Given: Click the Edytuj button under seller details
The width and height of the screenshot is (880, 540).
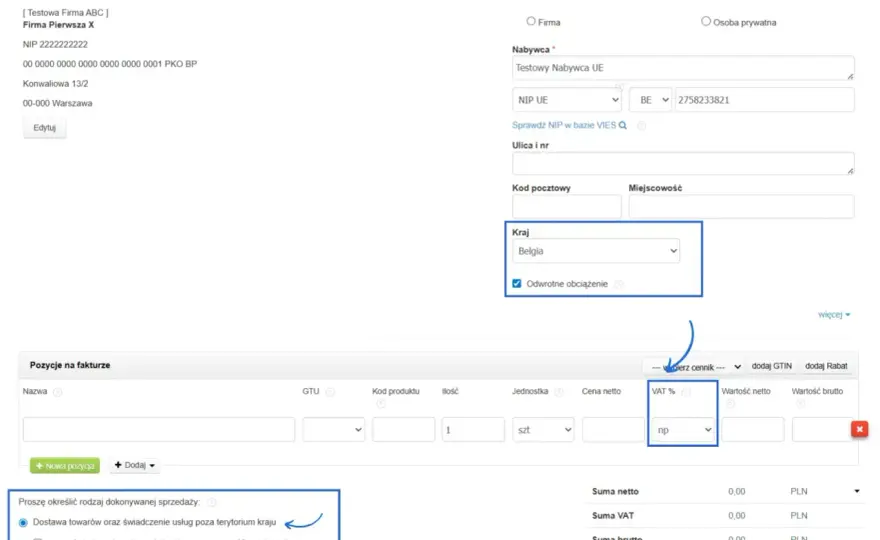Looking at the screenshot, I should click(x=44, y=127).
